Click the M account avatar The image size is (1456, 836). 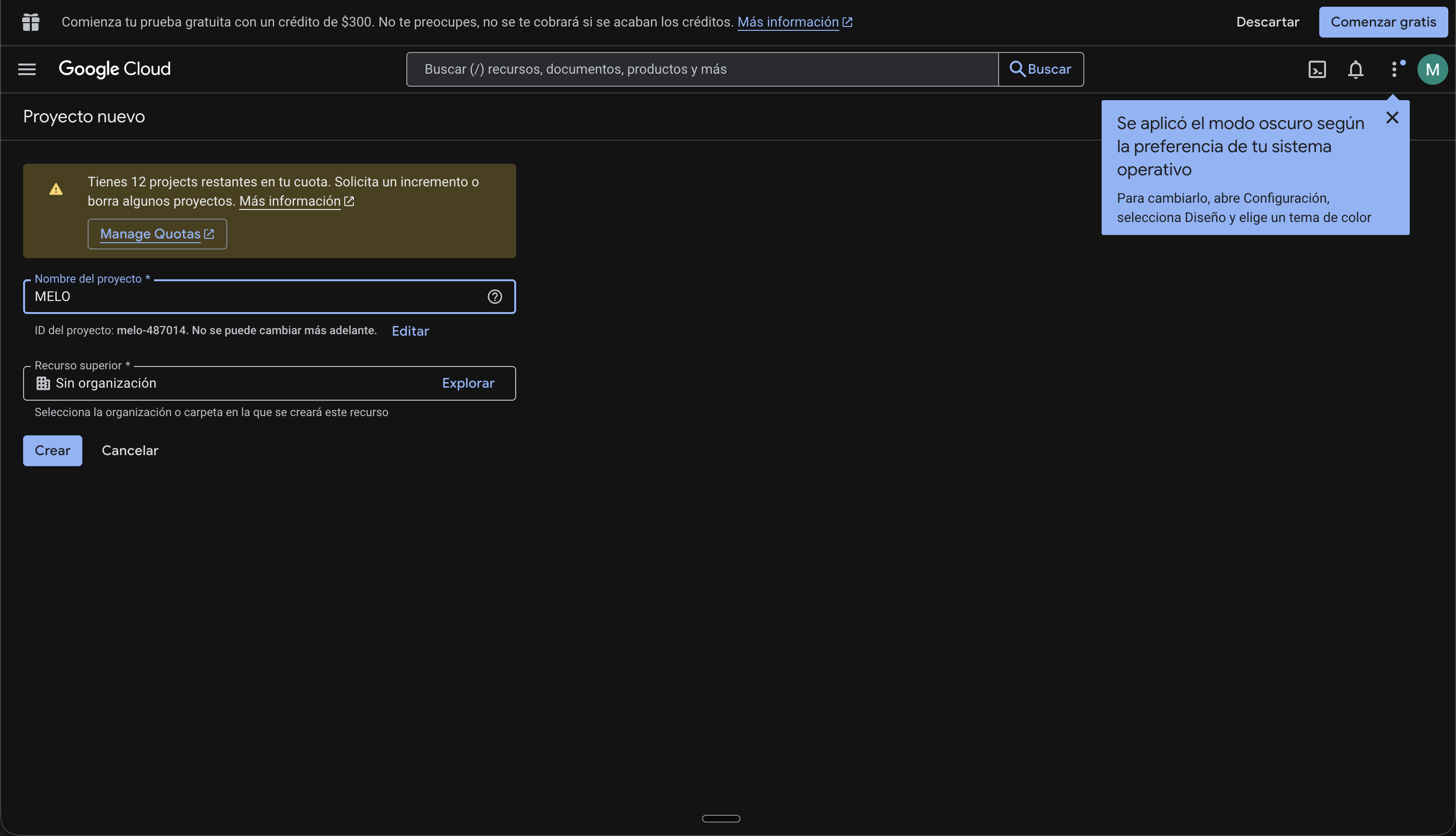(x=1432, y=69)
